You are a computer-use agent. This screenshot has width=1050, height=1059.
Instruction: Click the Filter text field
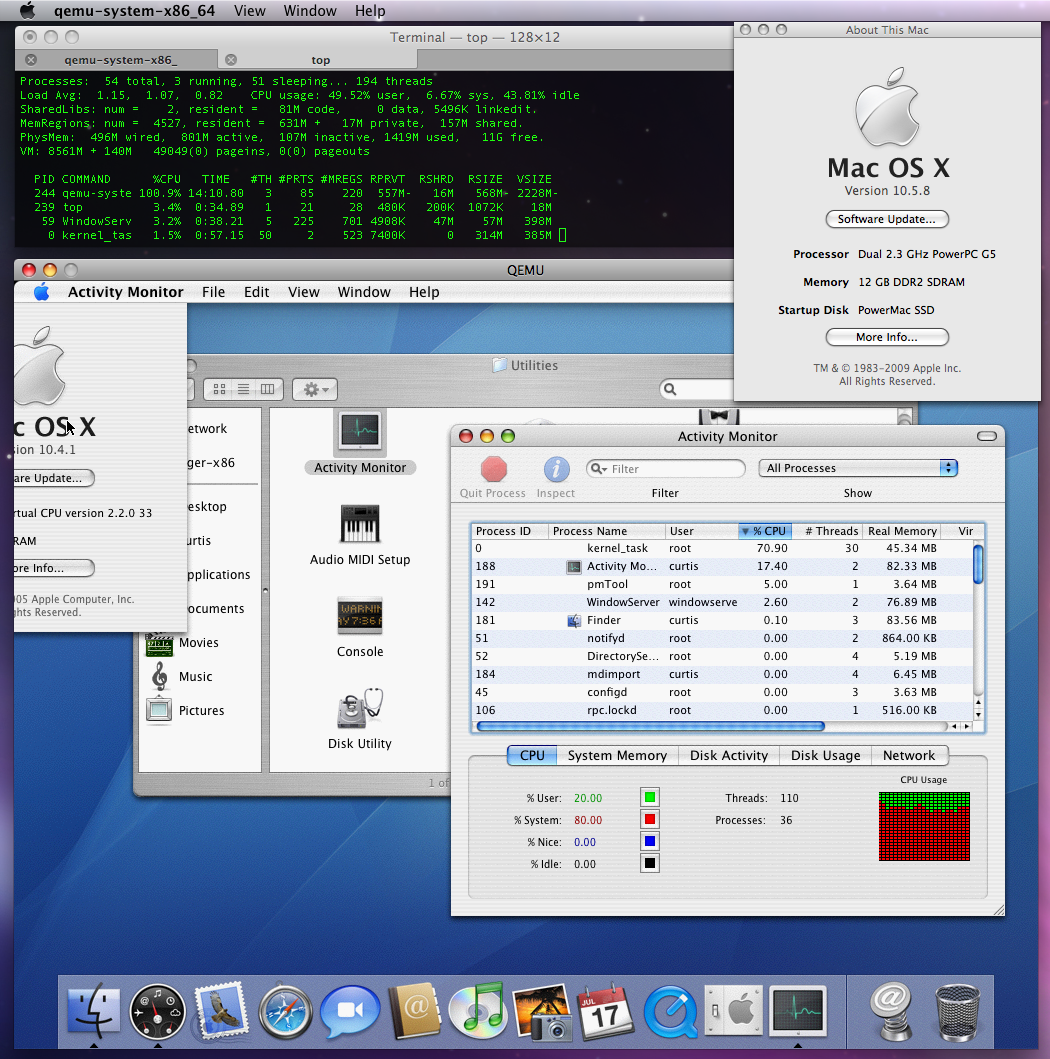coord(666,469)
